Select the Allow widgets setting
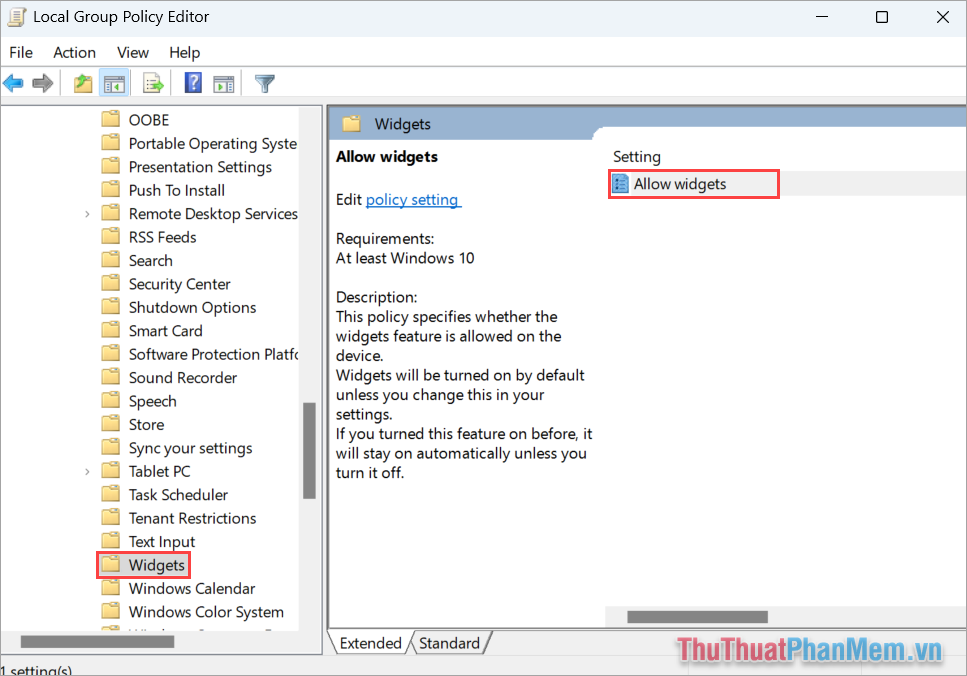 [680, 184]
